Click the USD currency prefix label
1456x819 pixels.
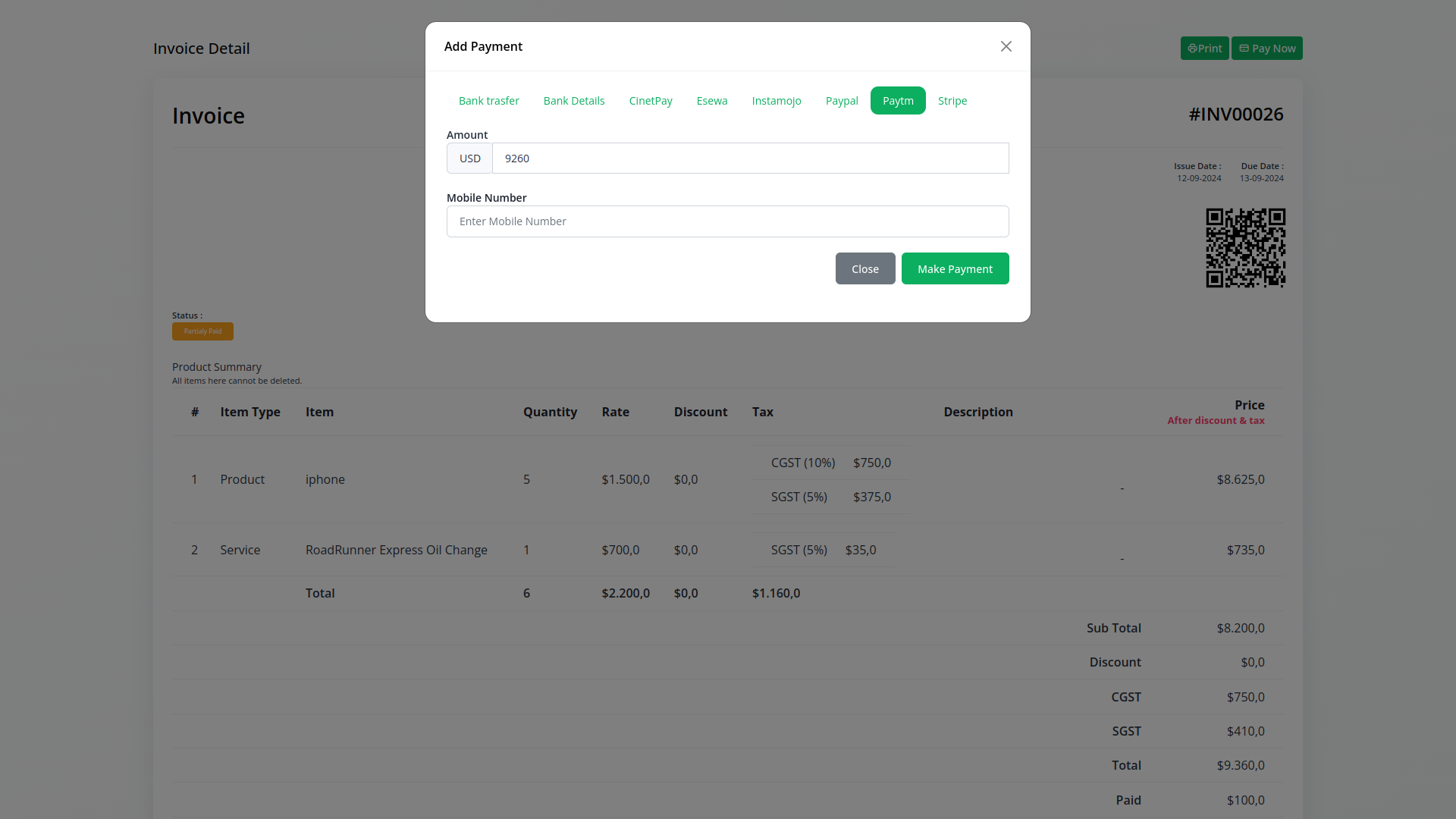[x=469, y=158]
